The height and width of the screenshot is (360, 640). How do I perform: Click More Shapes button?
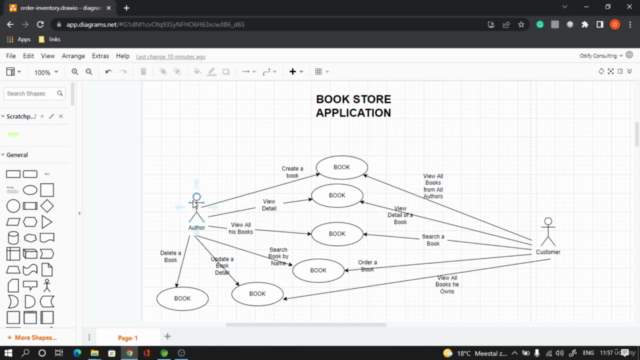pyautogui.click(x=32, y=338)
